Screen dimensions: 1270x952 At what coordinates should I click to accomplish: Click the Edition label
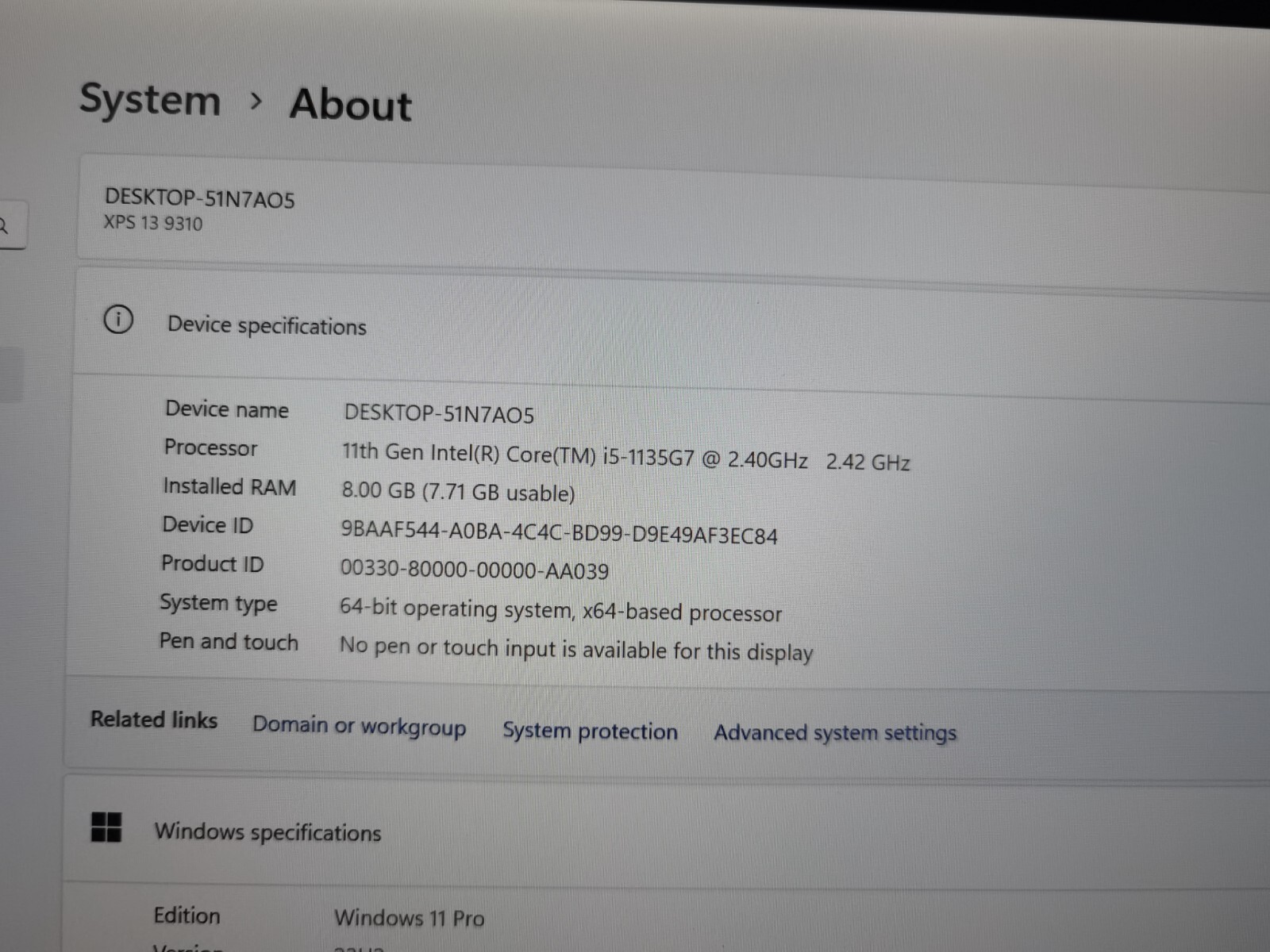pyautogui.click(x=187, y=916)
